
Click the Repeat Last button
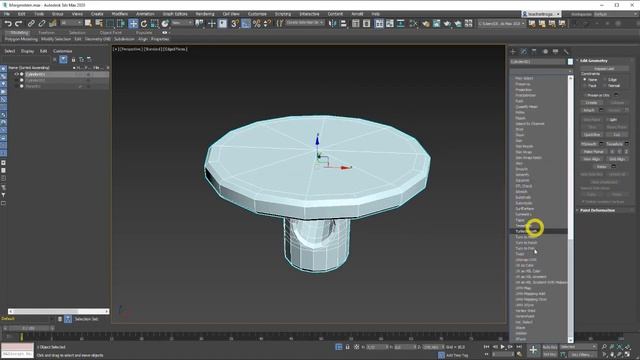[x=604, y=69]
